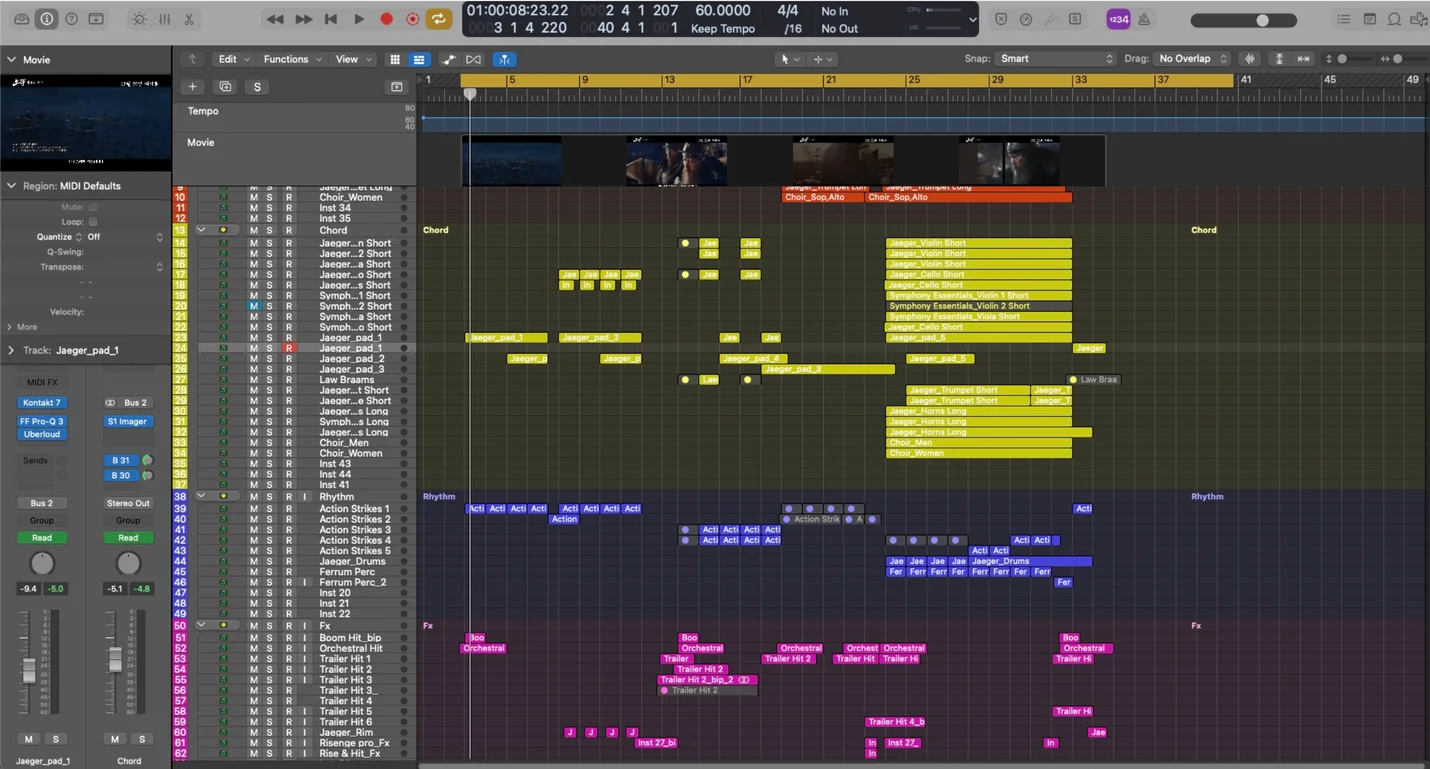Open the Tuner icon in control bar
The height and width of the screenshot is (769, 1430).
coord(1050,19)
